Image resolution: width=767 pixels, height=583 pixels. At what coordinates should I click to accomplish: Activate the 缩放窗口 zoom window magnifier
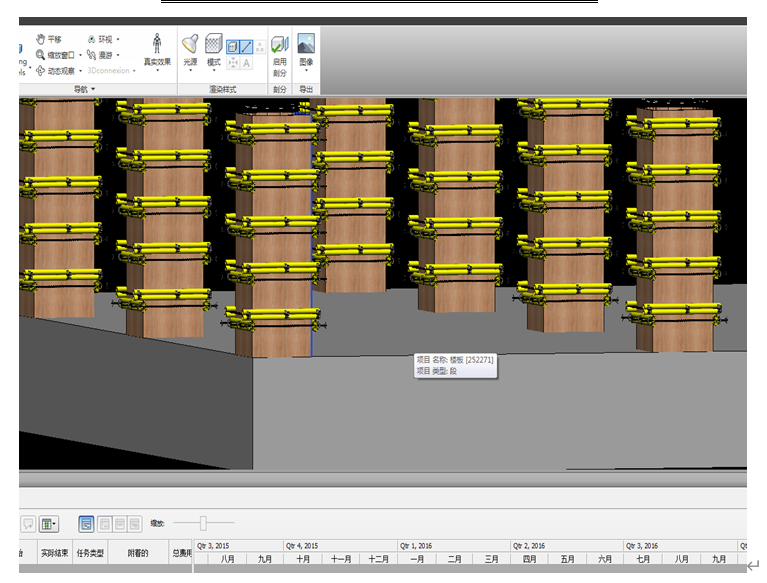tap(55, 55)
